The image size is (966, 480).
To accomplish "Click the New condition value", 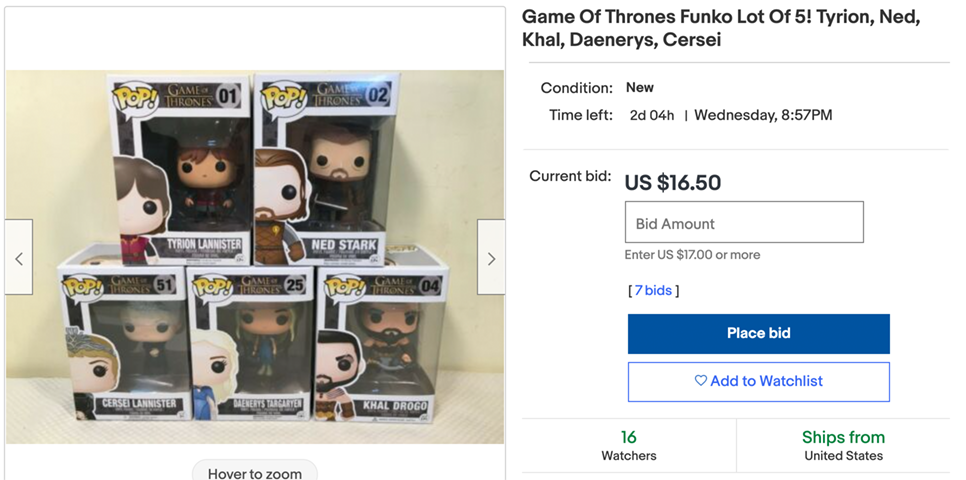I will pyautogui.click(x=640, y=88).
